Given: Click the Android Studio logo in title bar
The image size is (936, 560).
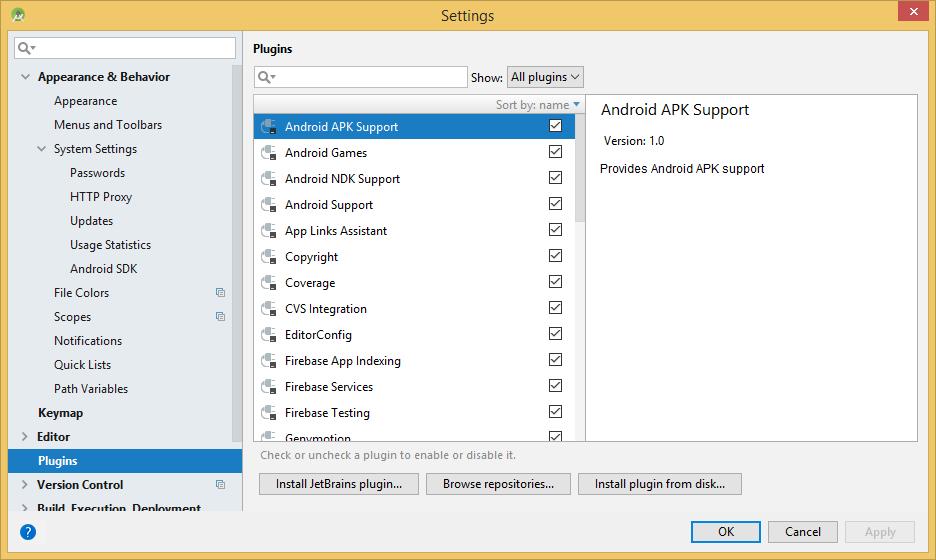Looking at the screenshot, I should (x=18, y=15).
